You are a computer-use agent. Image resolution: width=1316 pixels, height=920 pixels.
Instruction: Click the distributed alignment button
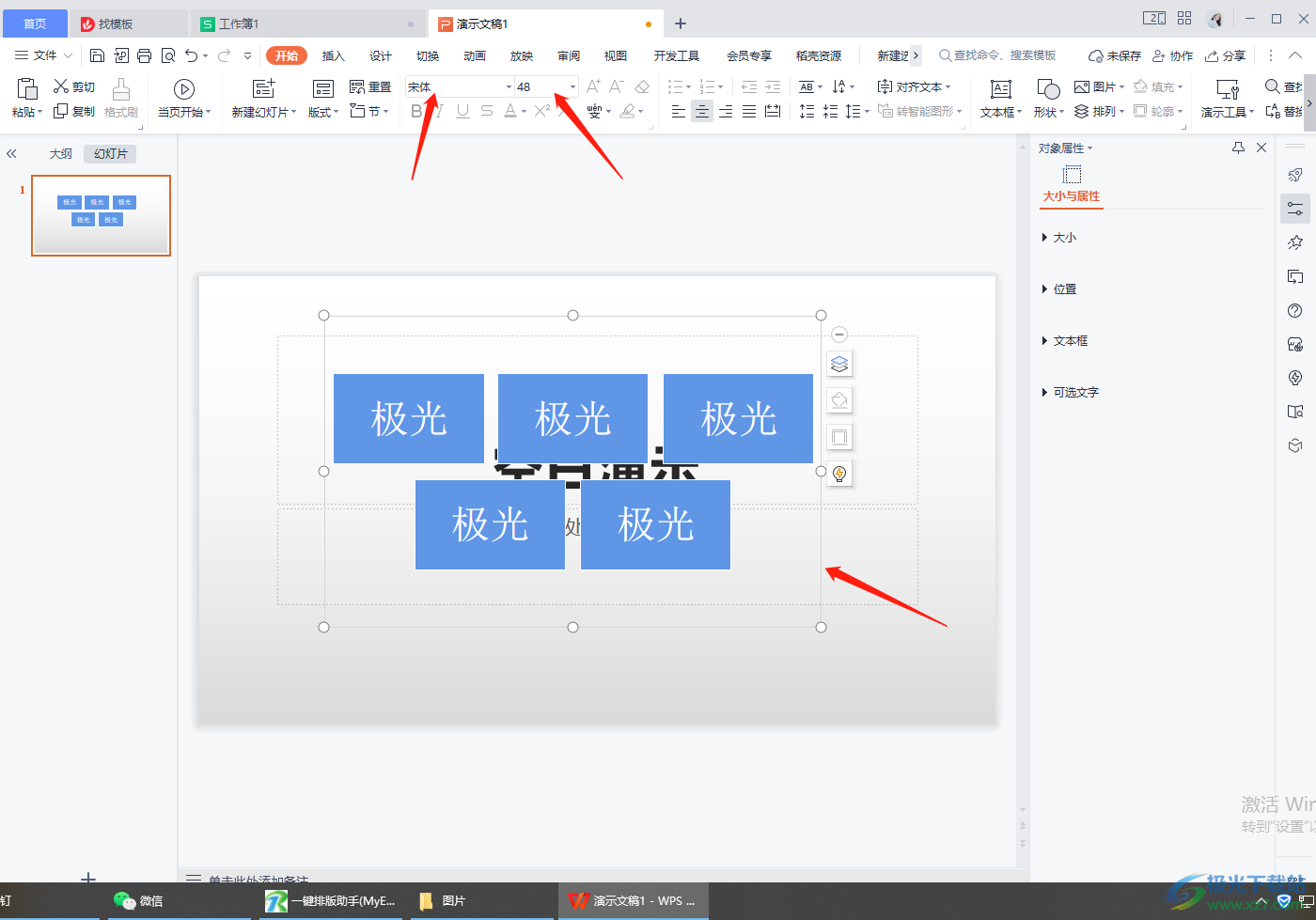tap(773, 111)
